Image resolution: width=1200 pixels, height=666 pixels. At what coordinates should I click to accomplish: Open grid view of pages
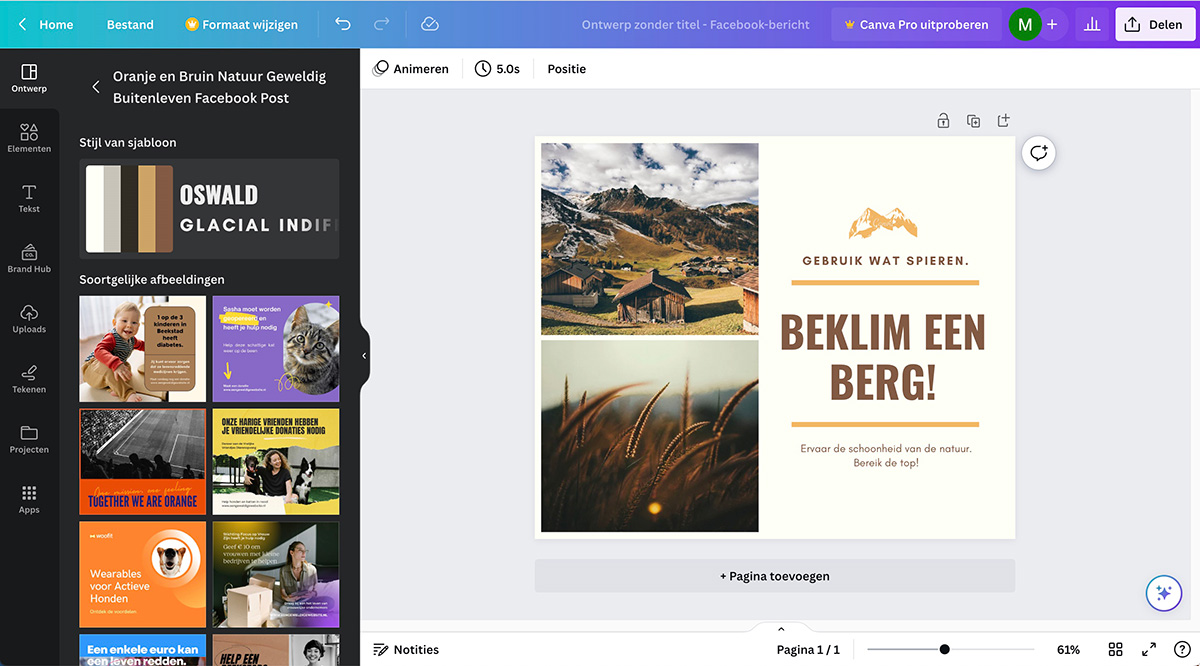(1116, 650)
